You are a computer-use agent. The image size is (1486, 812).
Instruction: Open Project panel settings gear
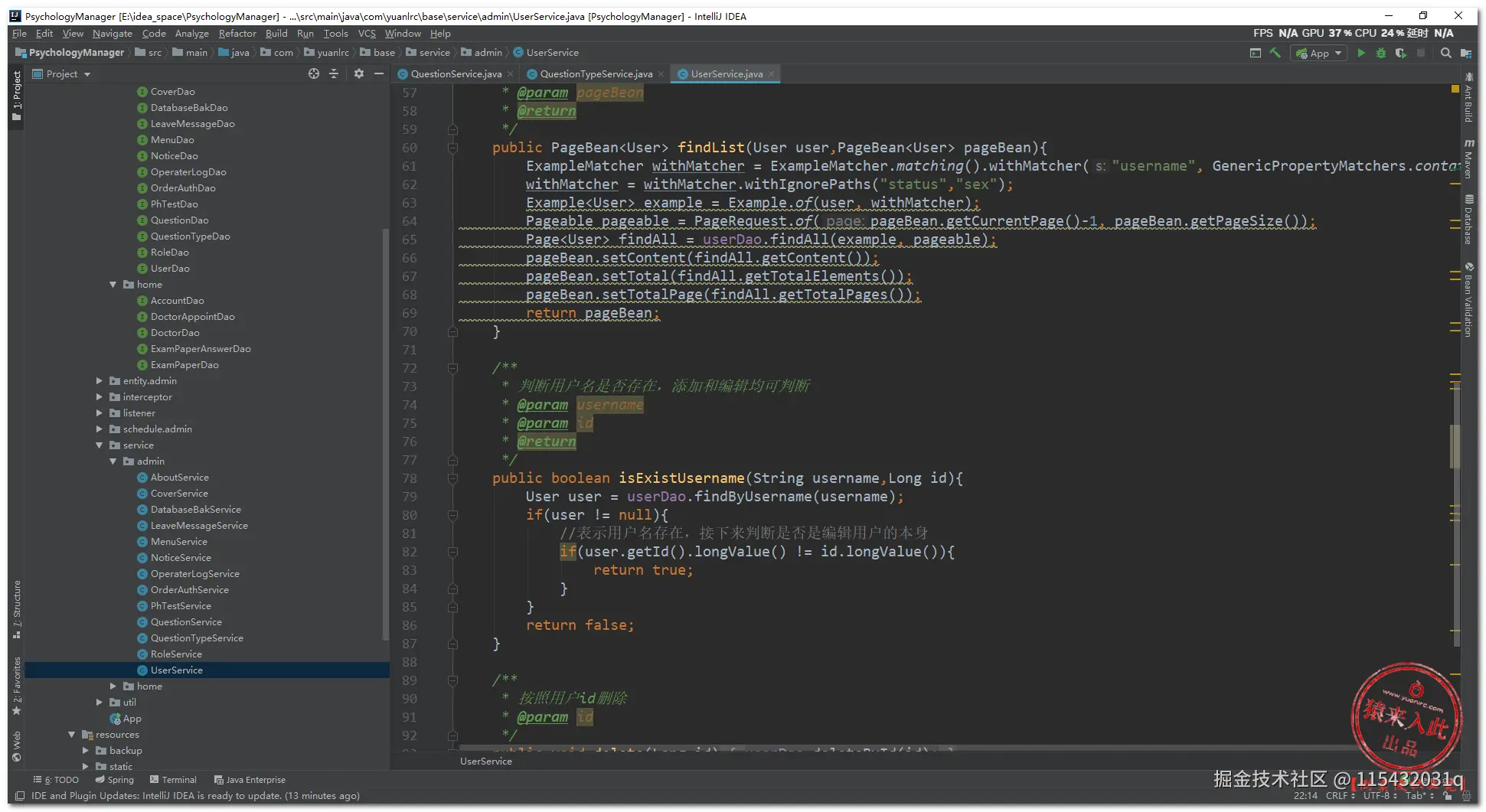(359, 73)
